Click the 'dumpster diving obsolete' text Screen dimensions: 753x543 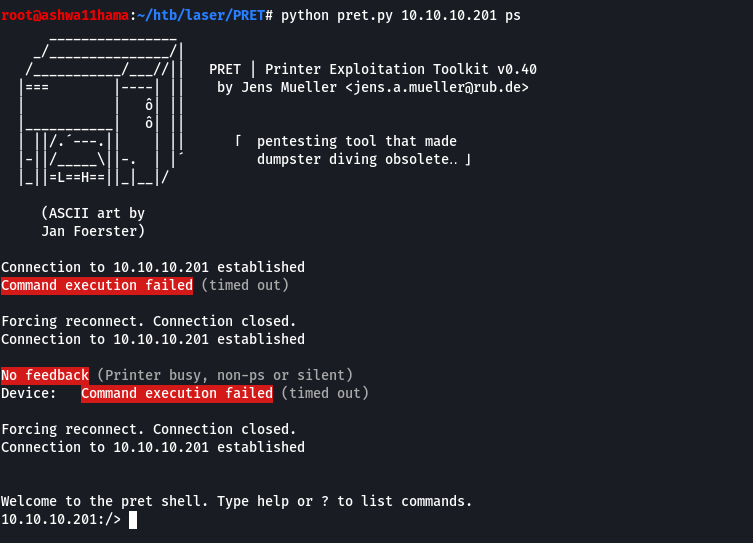coord(352,159)
